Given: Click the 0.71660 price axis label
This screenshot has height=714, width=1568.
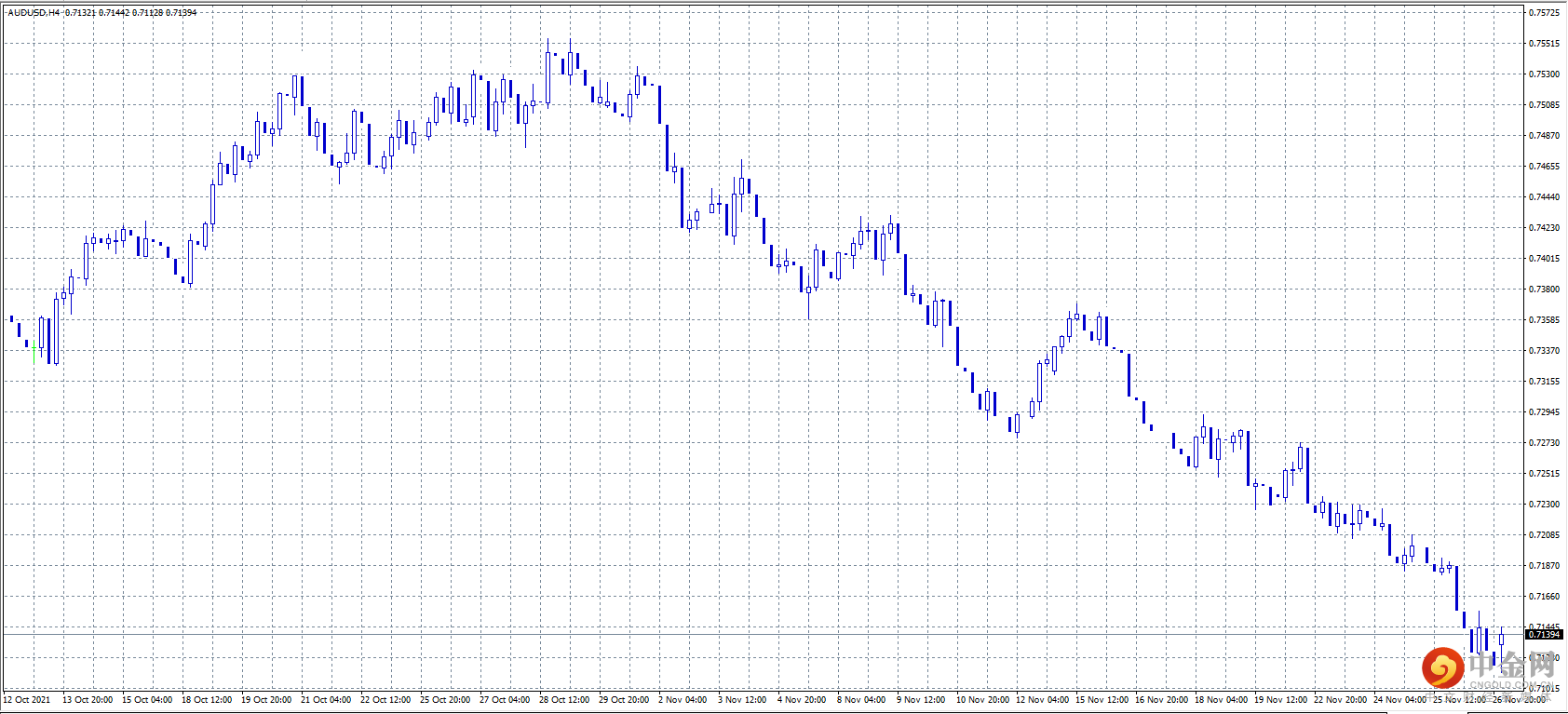Looking at the screenshot, I should [x=1544, y=597].
